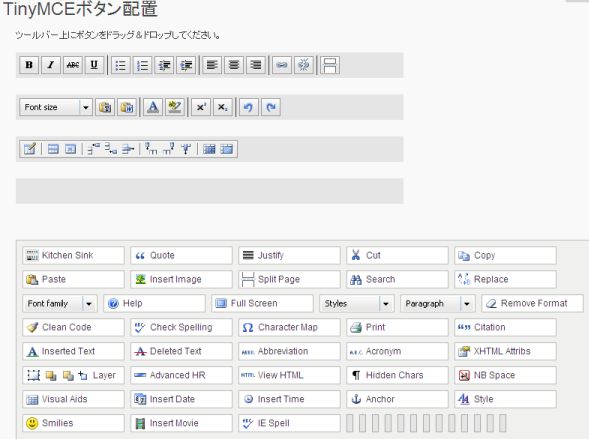This screenshot has width=589, height=439.
Task: Click the Help button
Action: [154, 303]
